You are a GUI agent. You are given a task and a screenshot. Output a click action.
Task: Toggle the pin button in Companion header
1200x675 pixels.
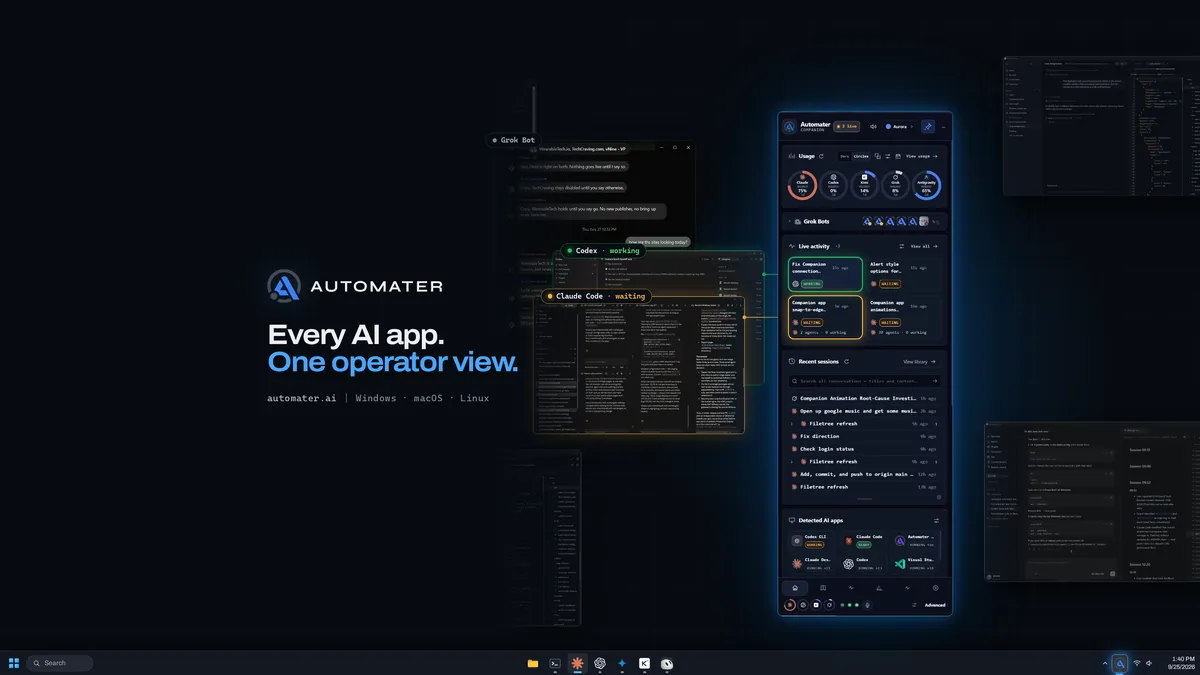[x=928, y=127]
